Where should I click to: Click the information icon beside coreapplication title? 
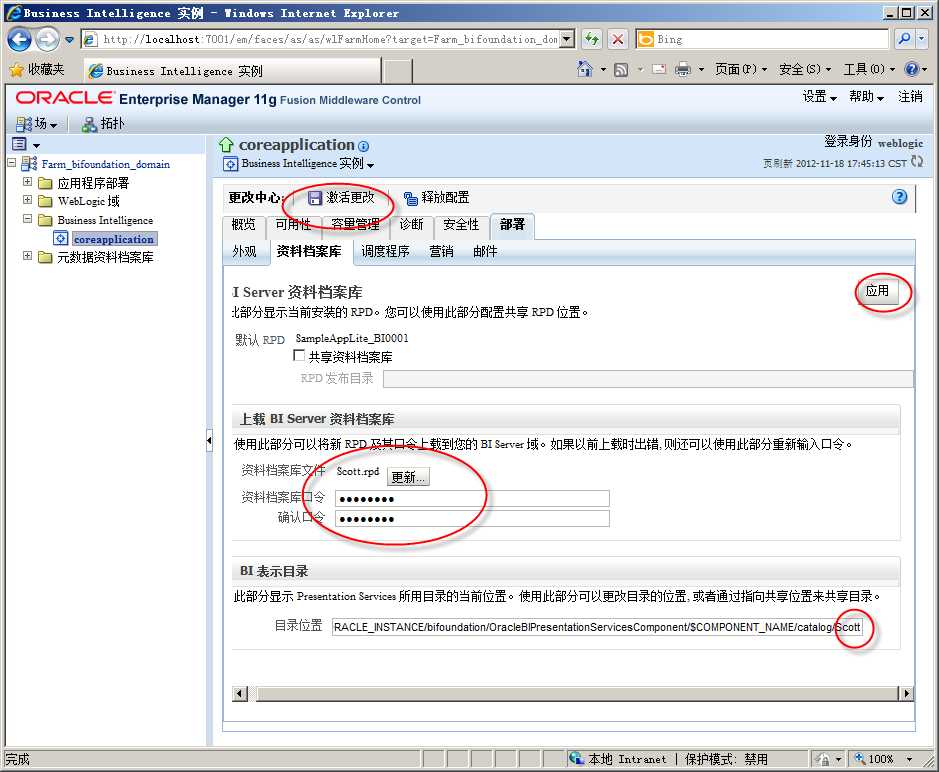[x=364, y=146]
